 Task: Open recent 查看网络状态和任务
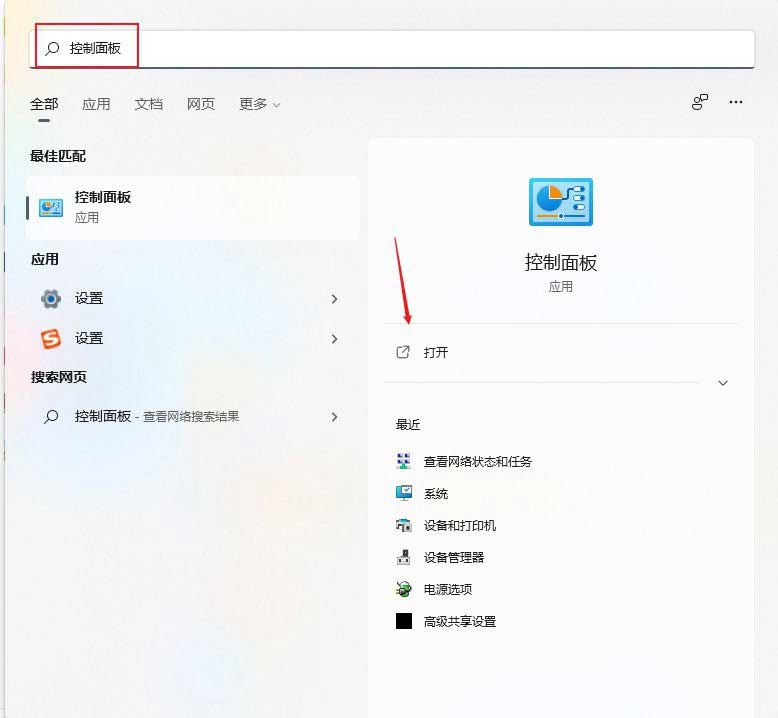tap(477, 461)
